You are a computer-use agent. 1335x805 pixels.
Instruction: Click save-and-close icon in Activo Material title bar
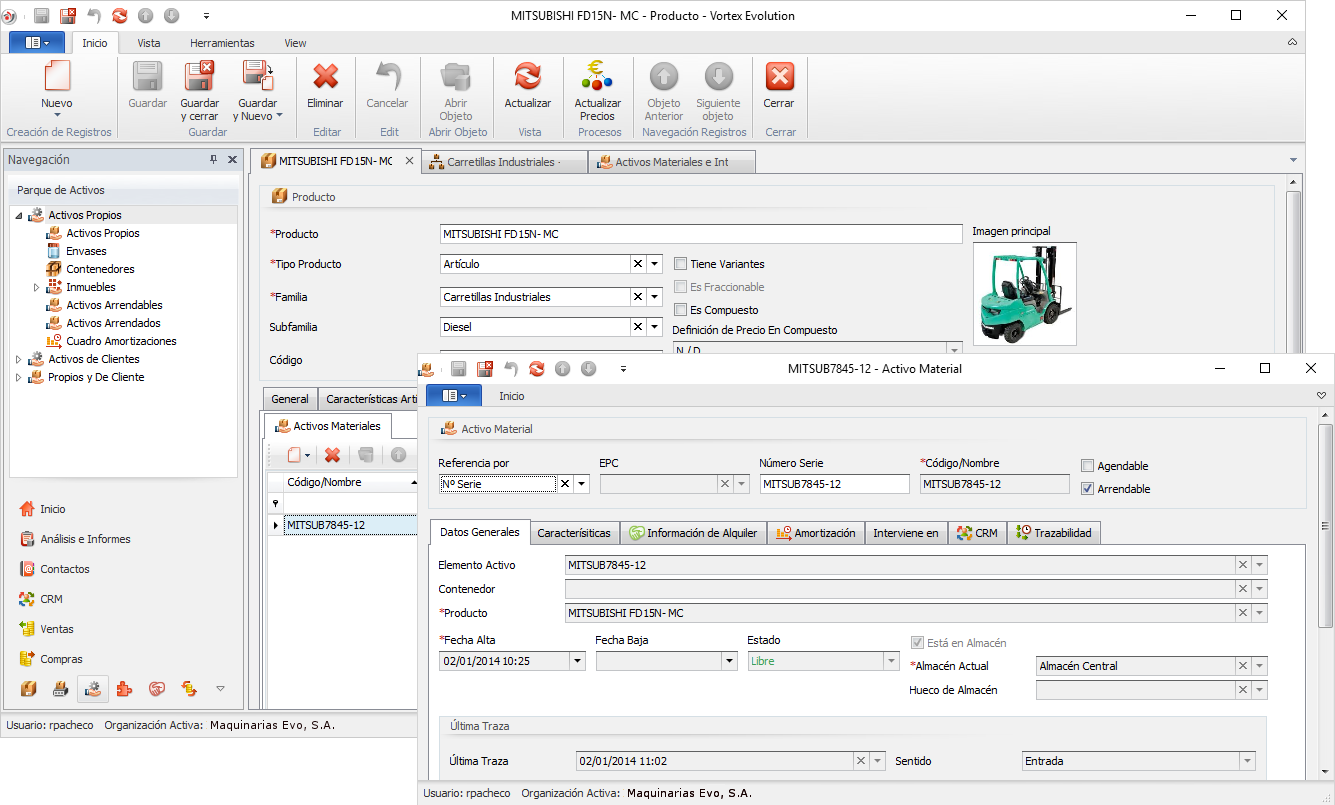[485, 368]
